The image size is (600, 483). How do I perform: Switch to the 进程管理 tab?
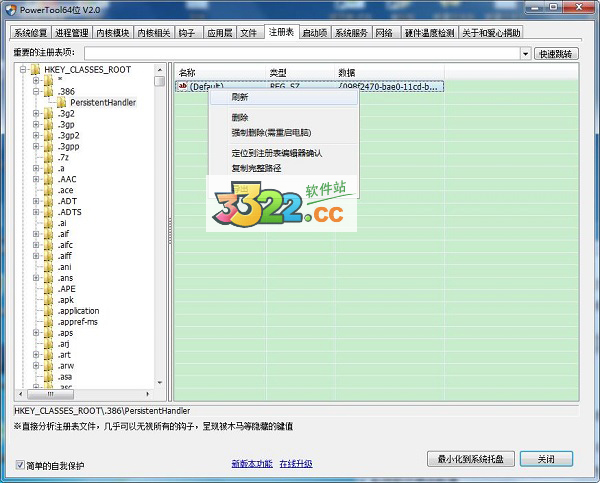tap(72, 33)
